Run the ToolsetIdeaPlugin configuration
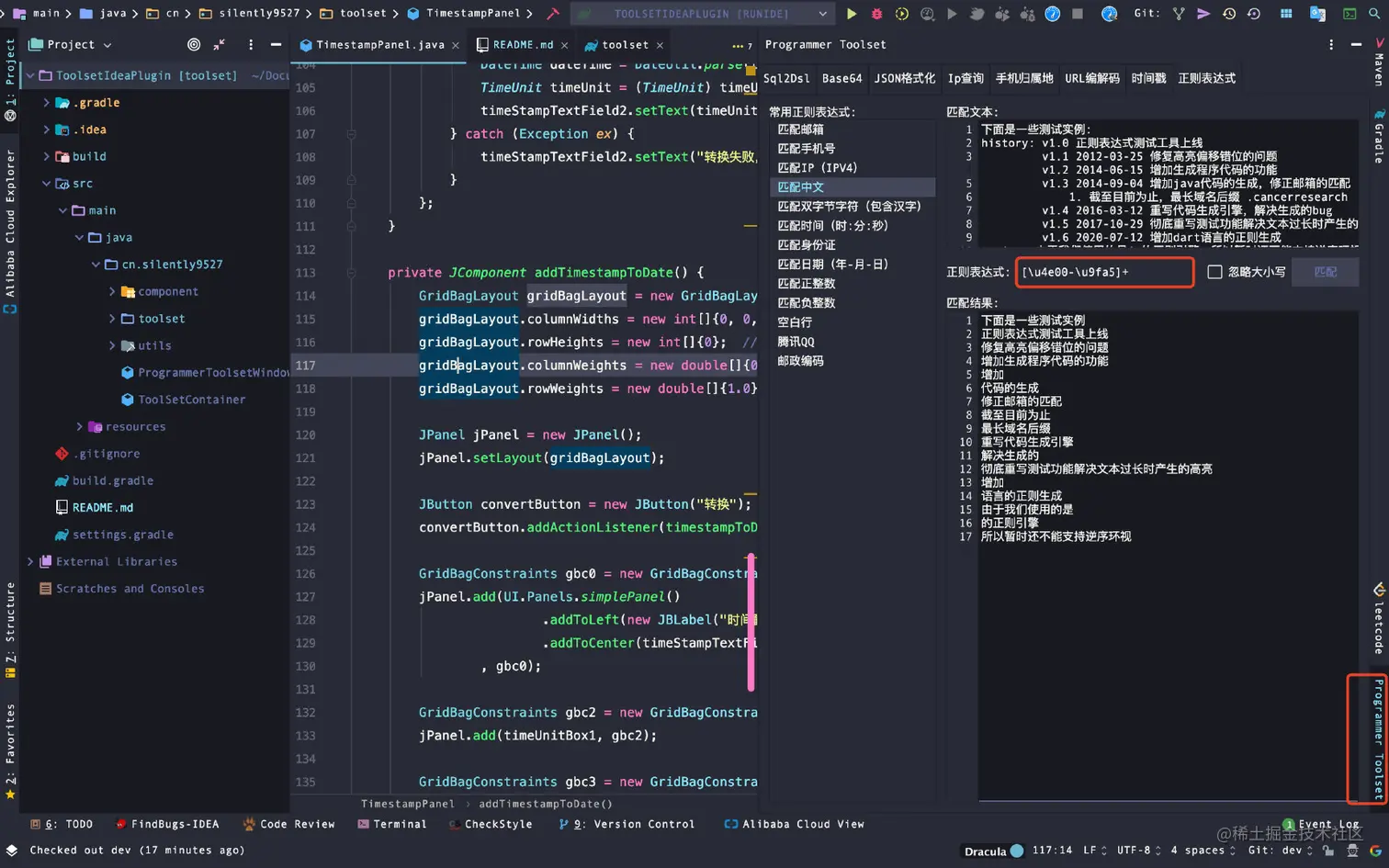1389x868 pixels. [852, 14]
